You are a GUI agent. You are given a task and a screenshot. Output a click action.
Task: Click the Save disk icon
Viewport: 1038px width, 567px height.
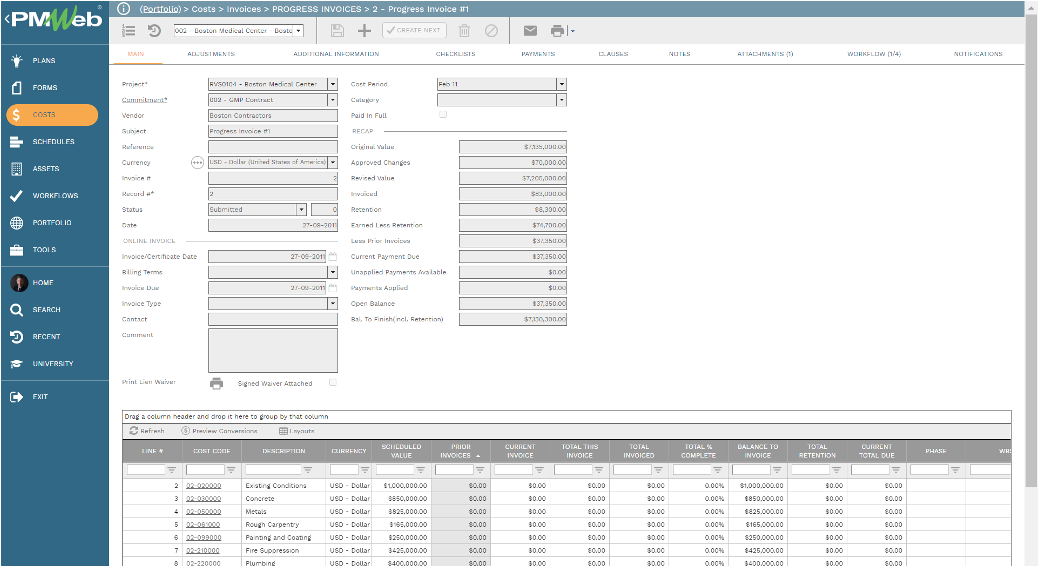point(337,30)
